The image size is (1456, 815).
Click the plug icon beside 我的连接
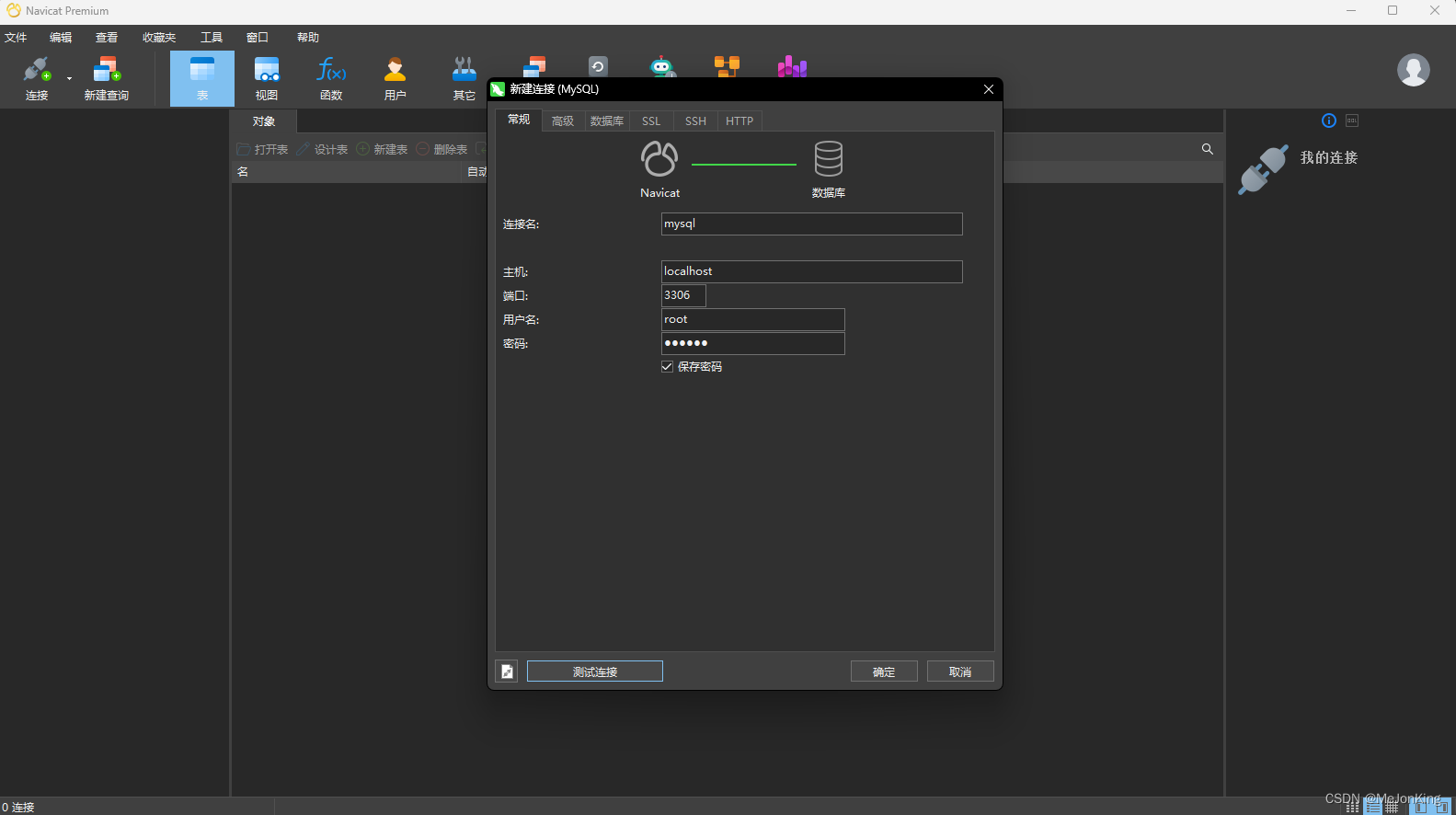click(x=1263, y=170)
